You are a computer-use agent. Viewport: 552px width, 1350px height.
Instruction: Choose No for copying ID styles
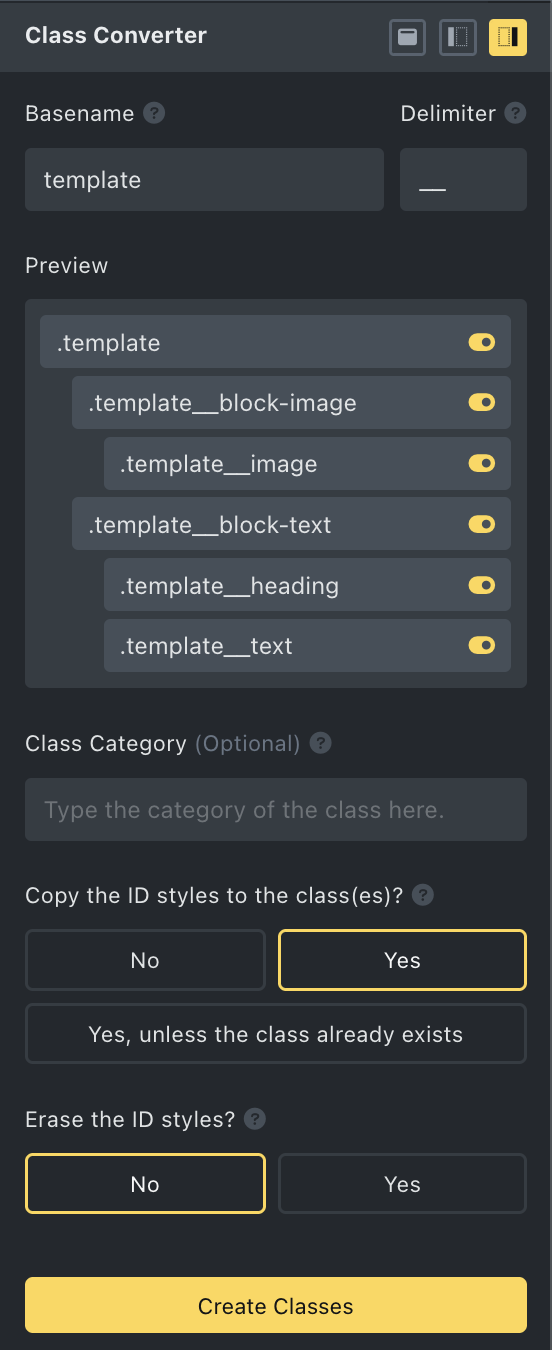tap(145, 960)
